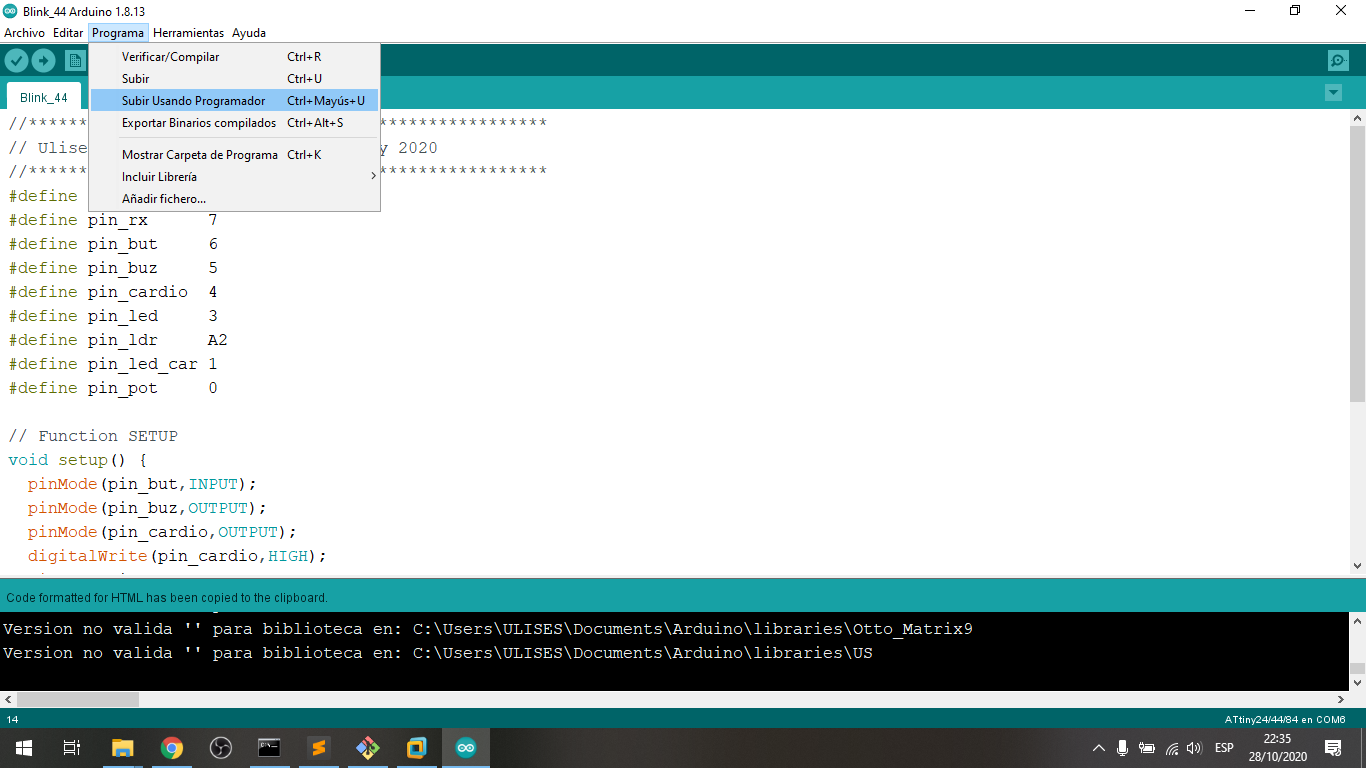Click the volume speaker tray icon
This screenshot has height=768, width=1366.
[1194, 748]
